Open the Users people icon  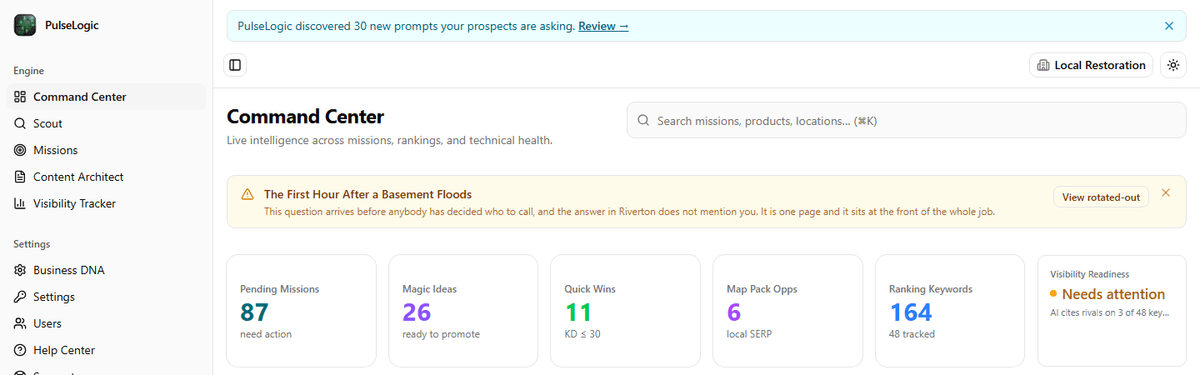(x=20, y=324)
